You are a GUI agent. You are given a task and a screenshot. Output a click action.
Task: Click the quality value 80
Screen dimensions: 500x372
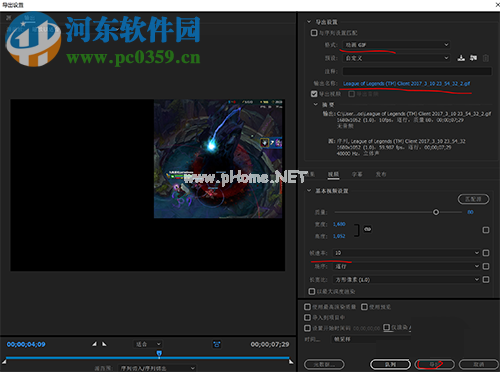[x=470, y=212]
